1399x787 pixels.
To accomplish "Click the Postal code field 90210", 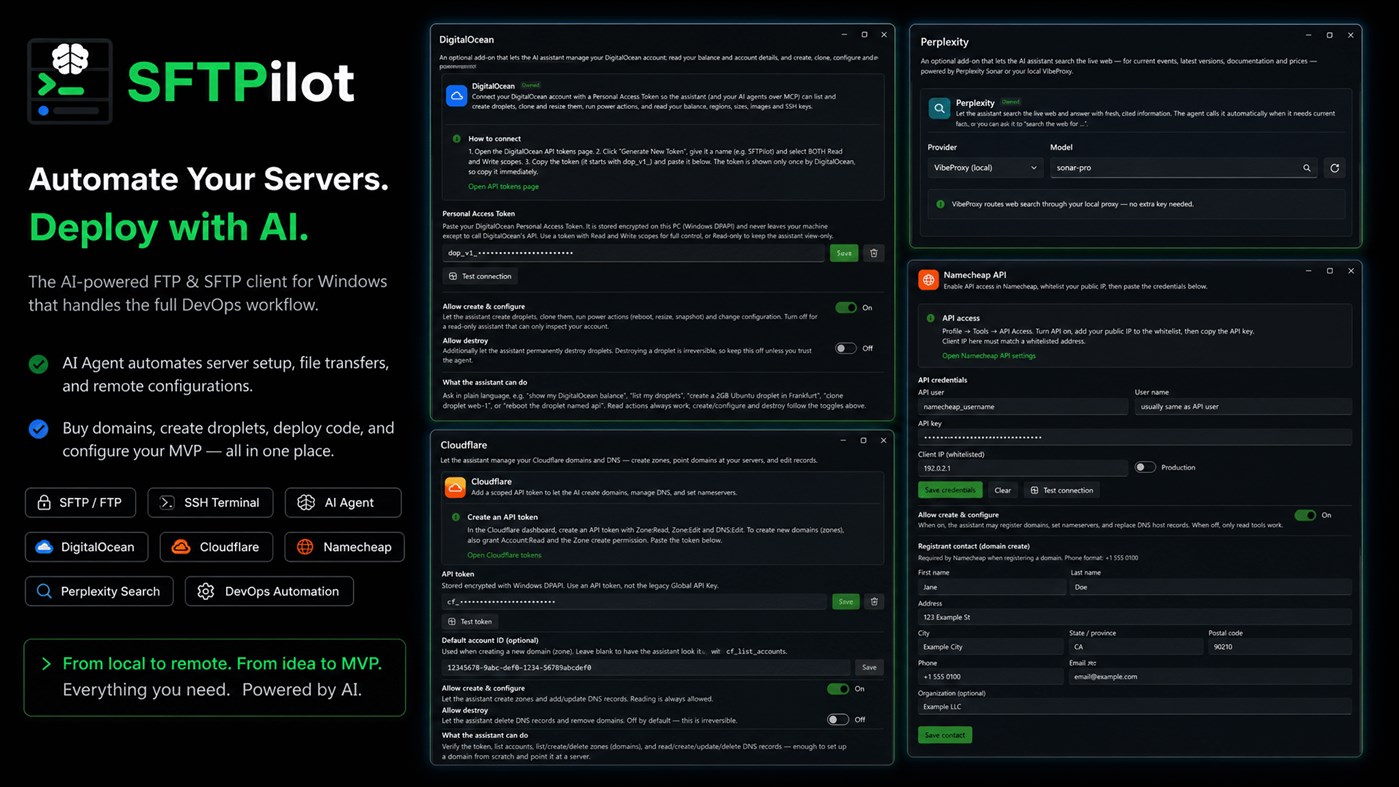I will point(1280,647).
